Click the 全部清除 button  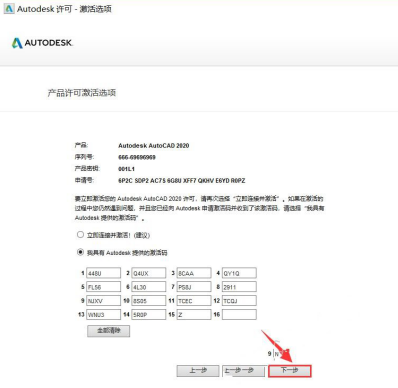109,331
